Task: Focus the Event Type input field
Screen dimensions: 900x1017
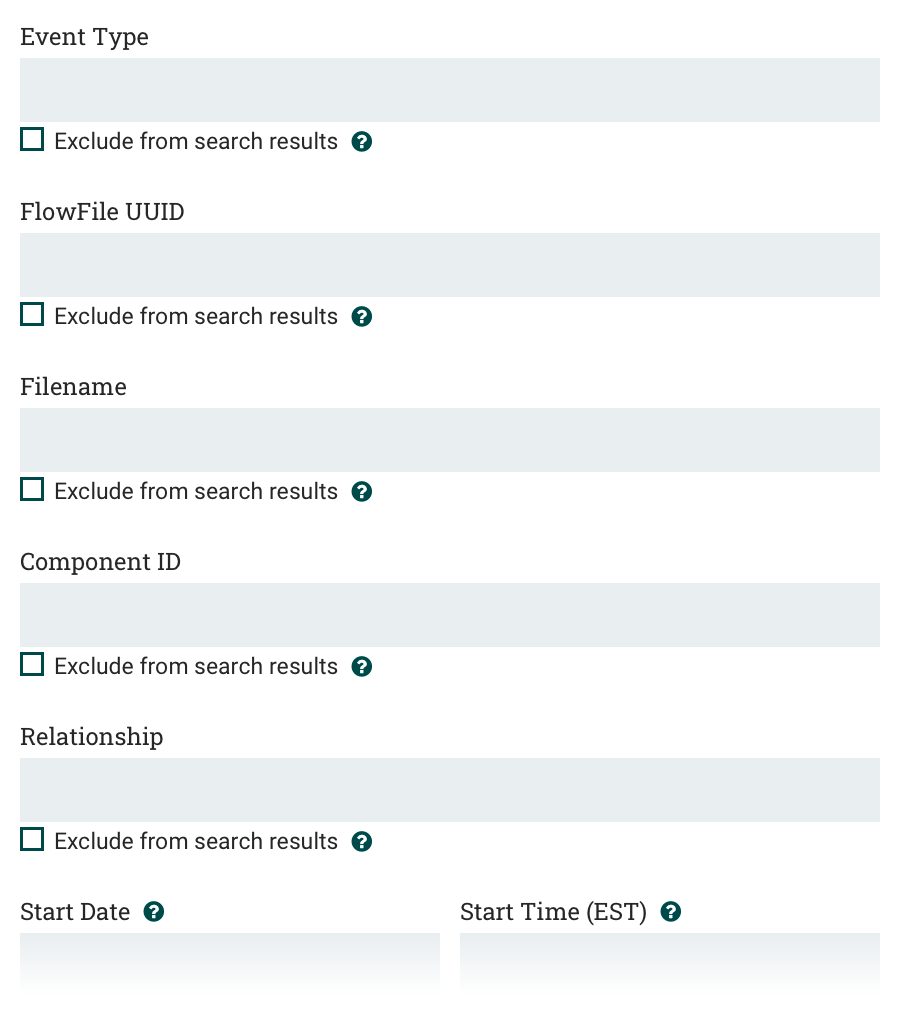Action: (450, 90)
